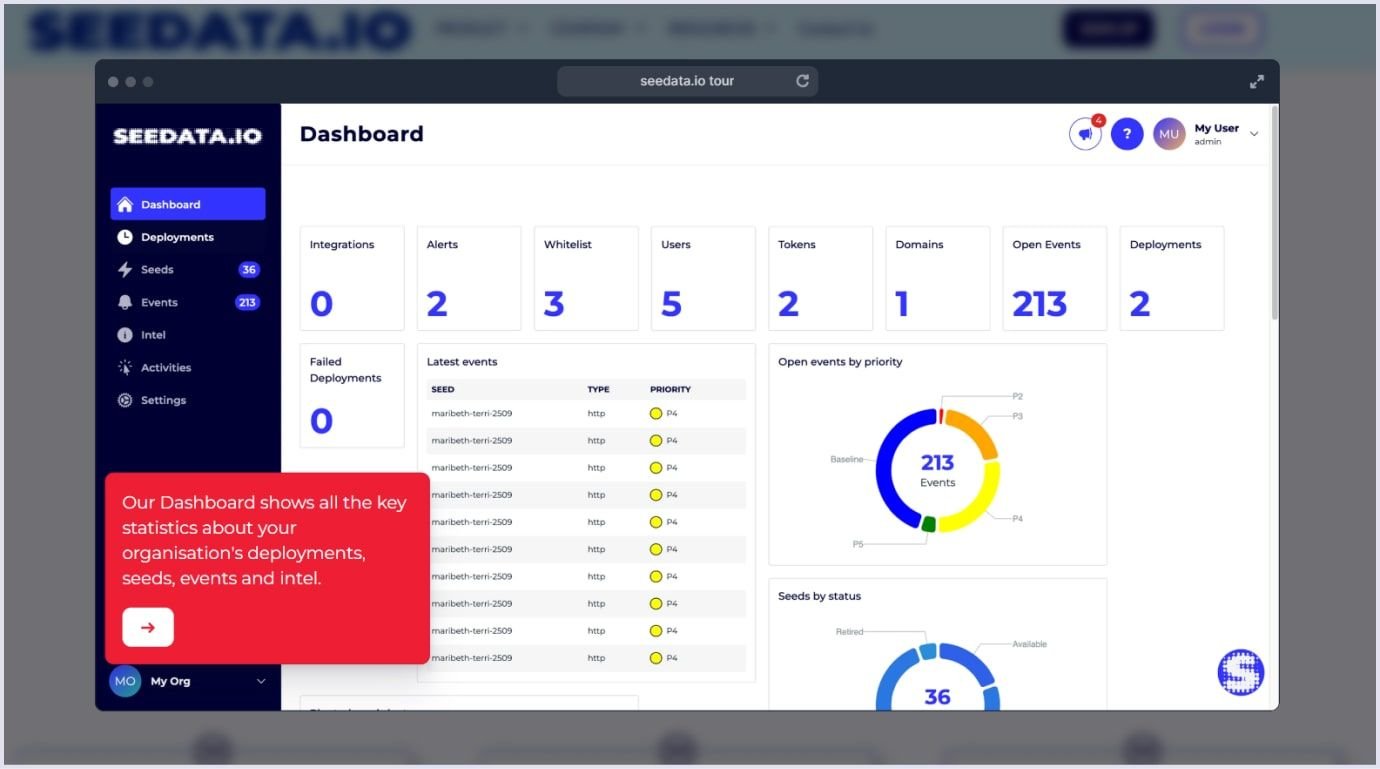This screenshot has width=1380, height=769.
Task: Open the Open Events stat card
Action: pos(1055,278)
